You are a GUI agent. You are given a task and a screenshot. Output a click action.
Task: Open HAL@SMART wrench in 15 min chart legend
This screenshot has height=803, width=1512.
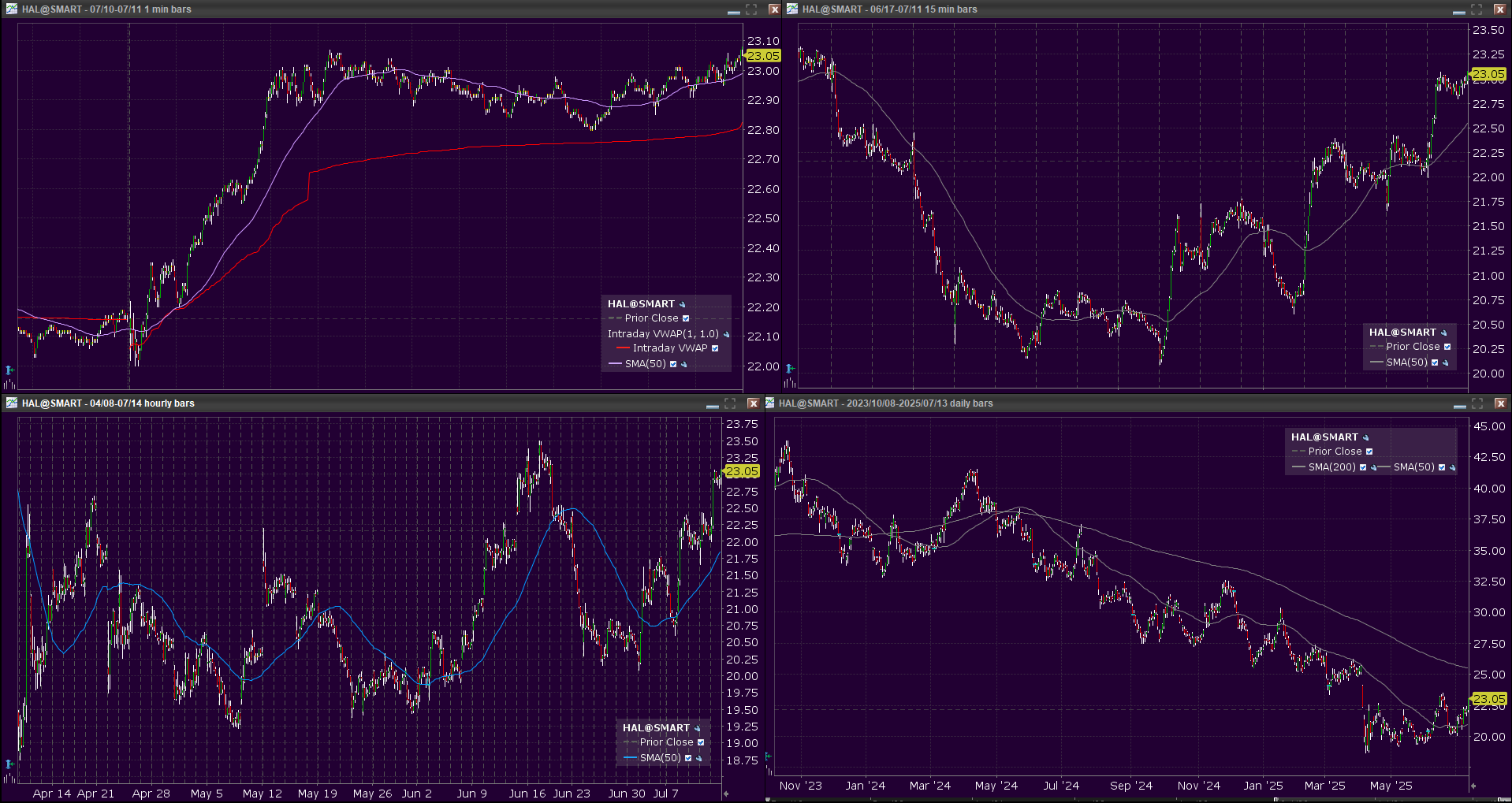1444,333
